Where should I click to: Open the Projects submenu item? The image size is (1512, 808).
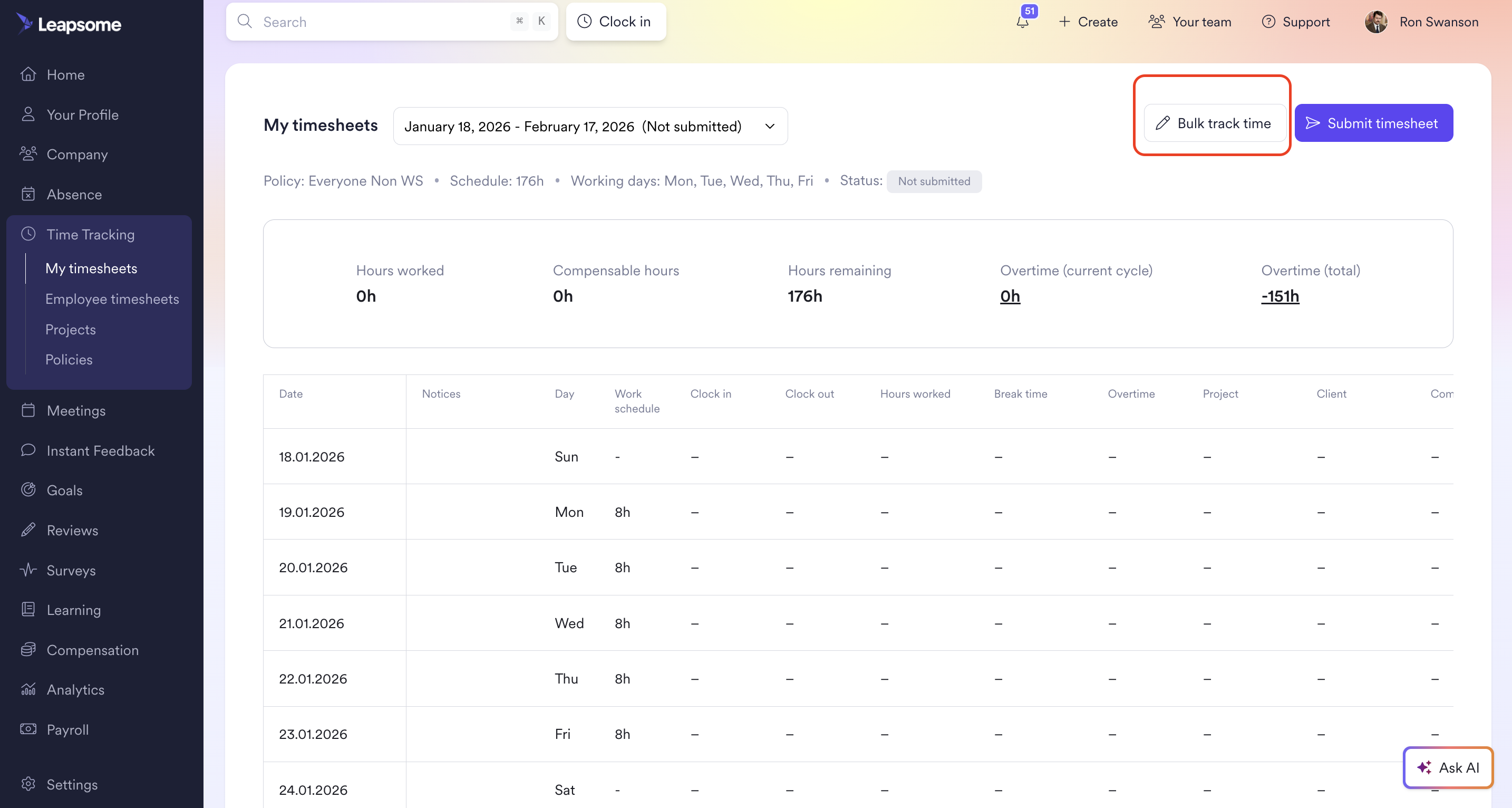[x=71, y=330]
